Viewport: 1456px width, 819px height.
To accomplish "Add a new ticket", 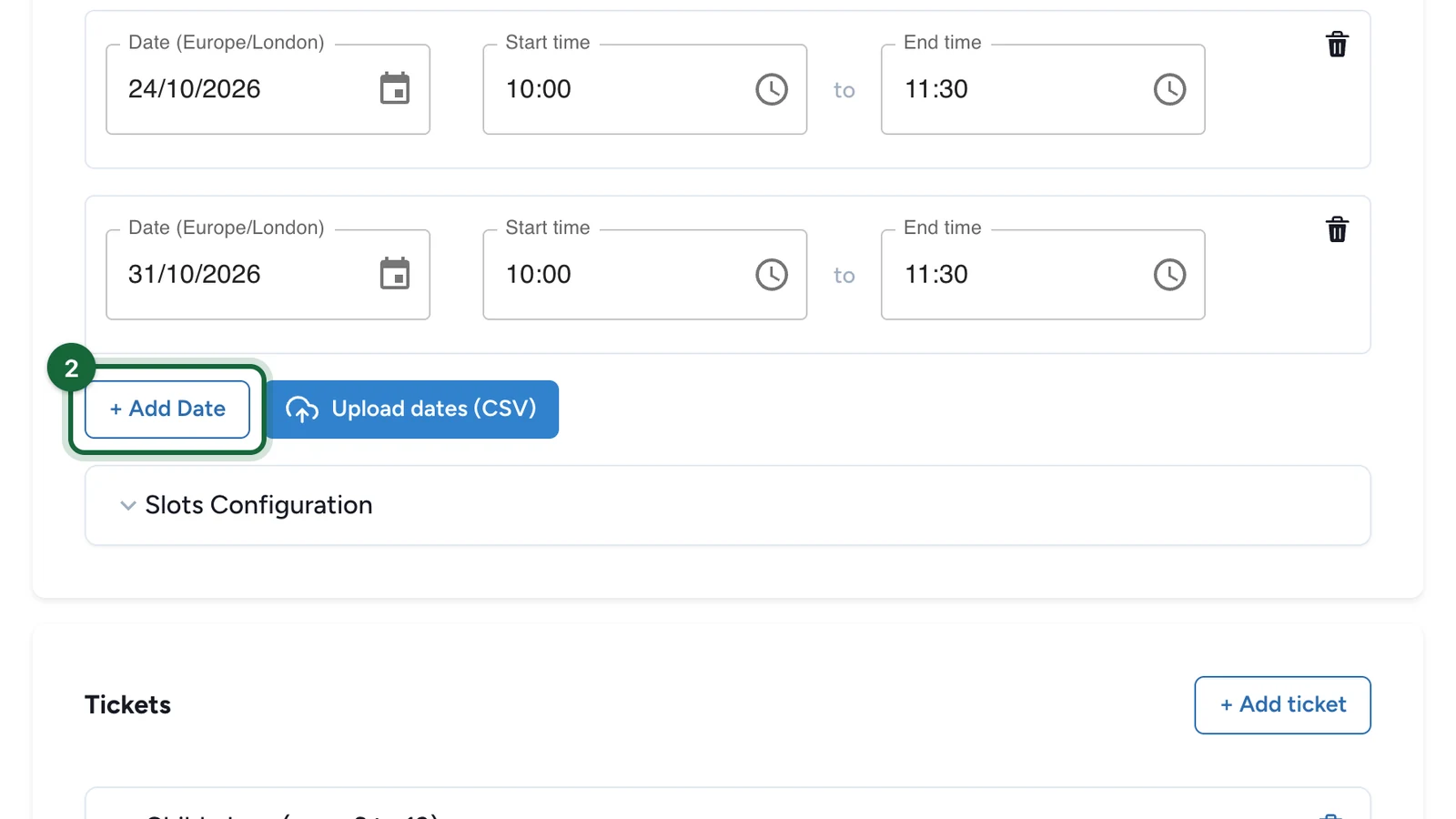I will 1282,705.
